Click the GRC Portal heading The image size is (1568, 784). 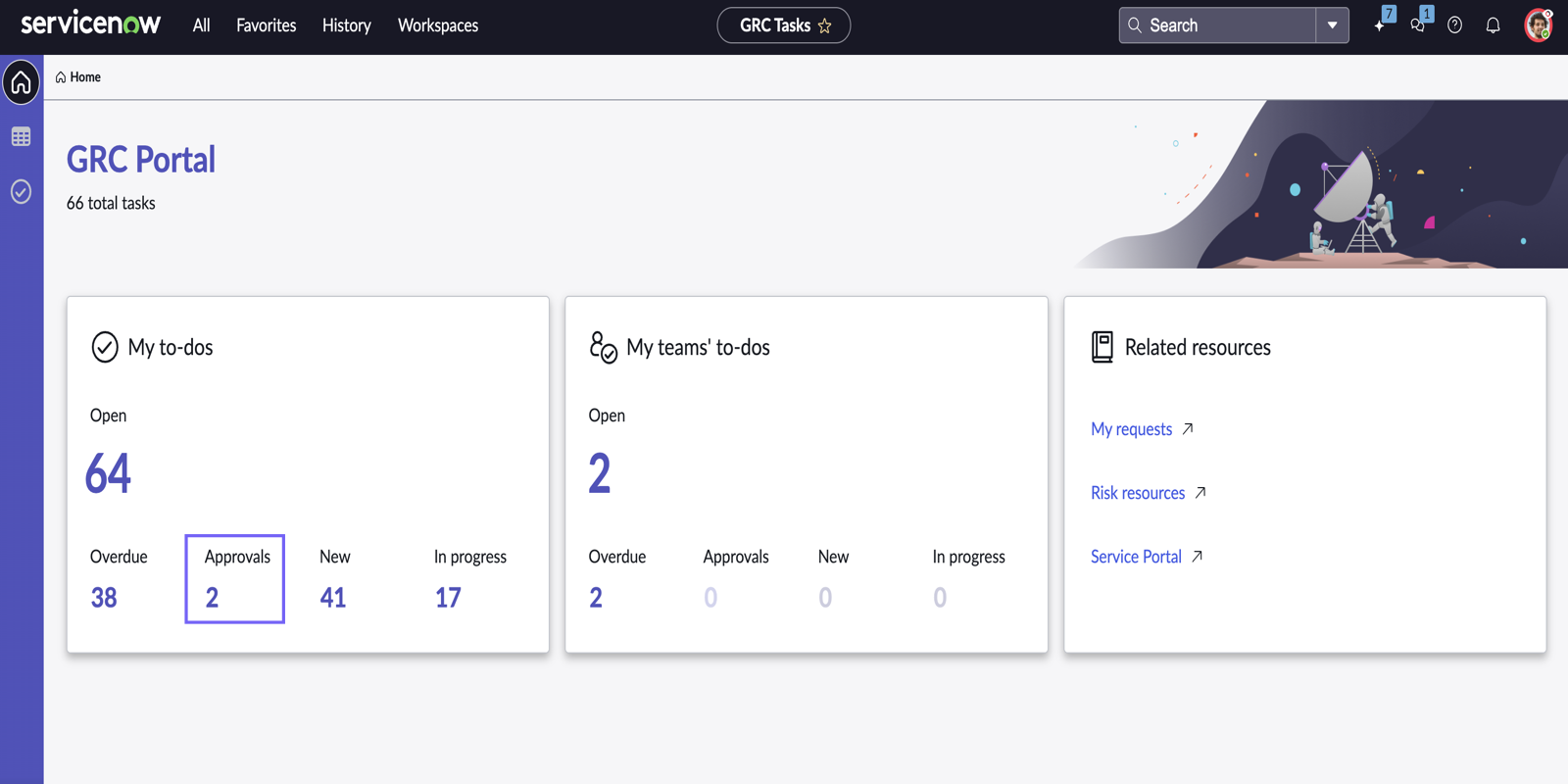tap(141, 160)
